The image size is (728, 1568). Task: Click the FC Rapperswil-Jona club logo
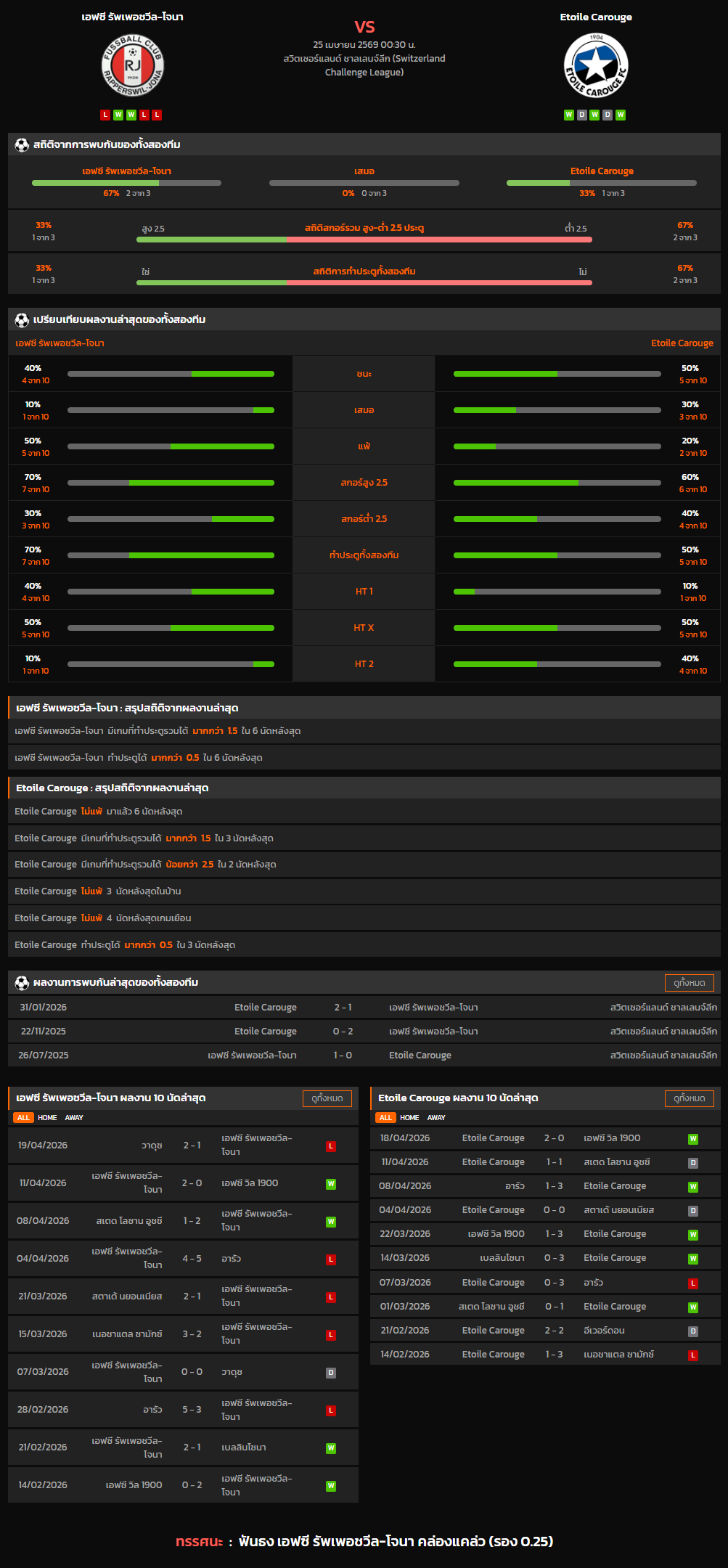coord(132,65)
